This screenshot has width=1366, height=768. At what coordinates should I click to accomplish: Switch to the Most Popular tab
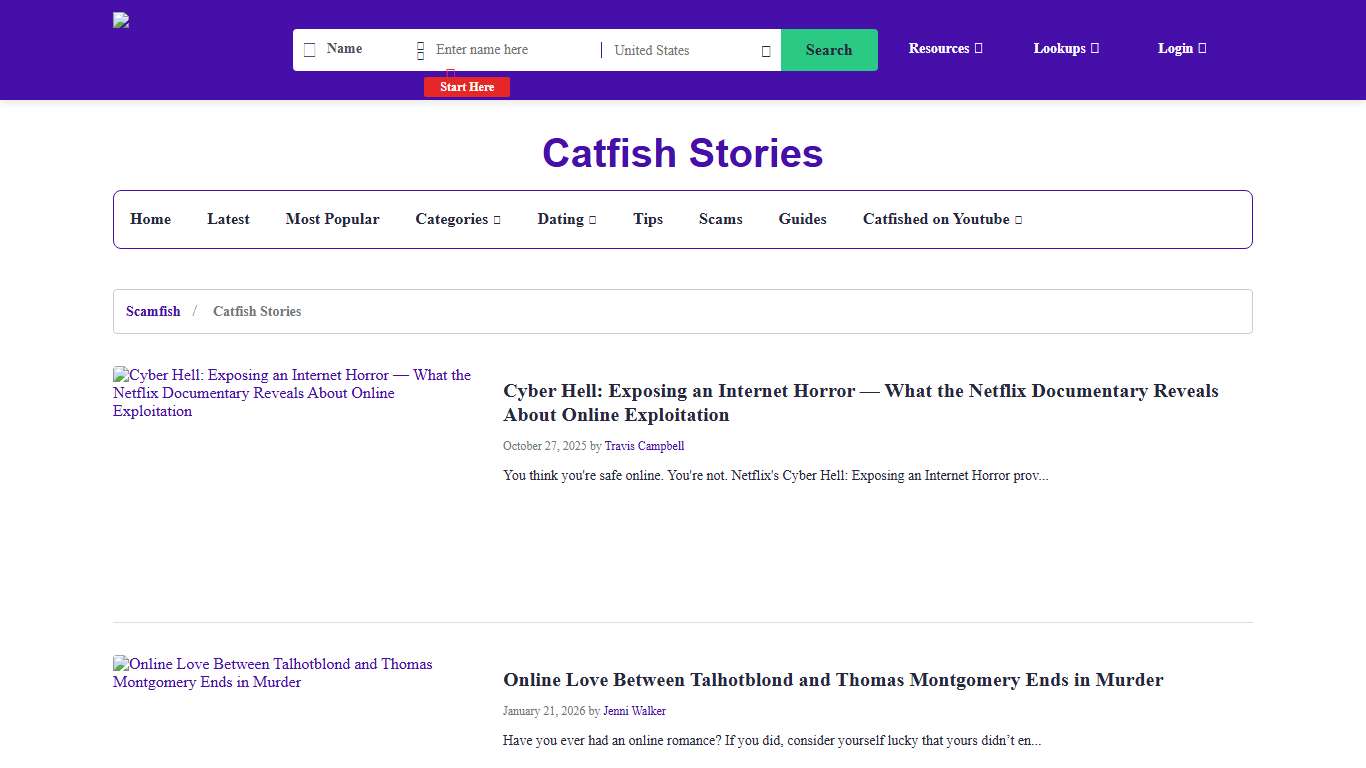[333, 219]
